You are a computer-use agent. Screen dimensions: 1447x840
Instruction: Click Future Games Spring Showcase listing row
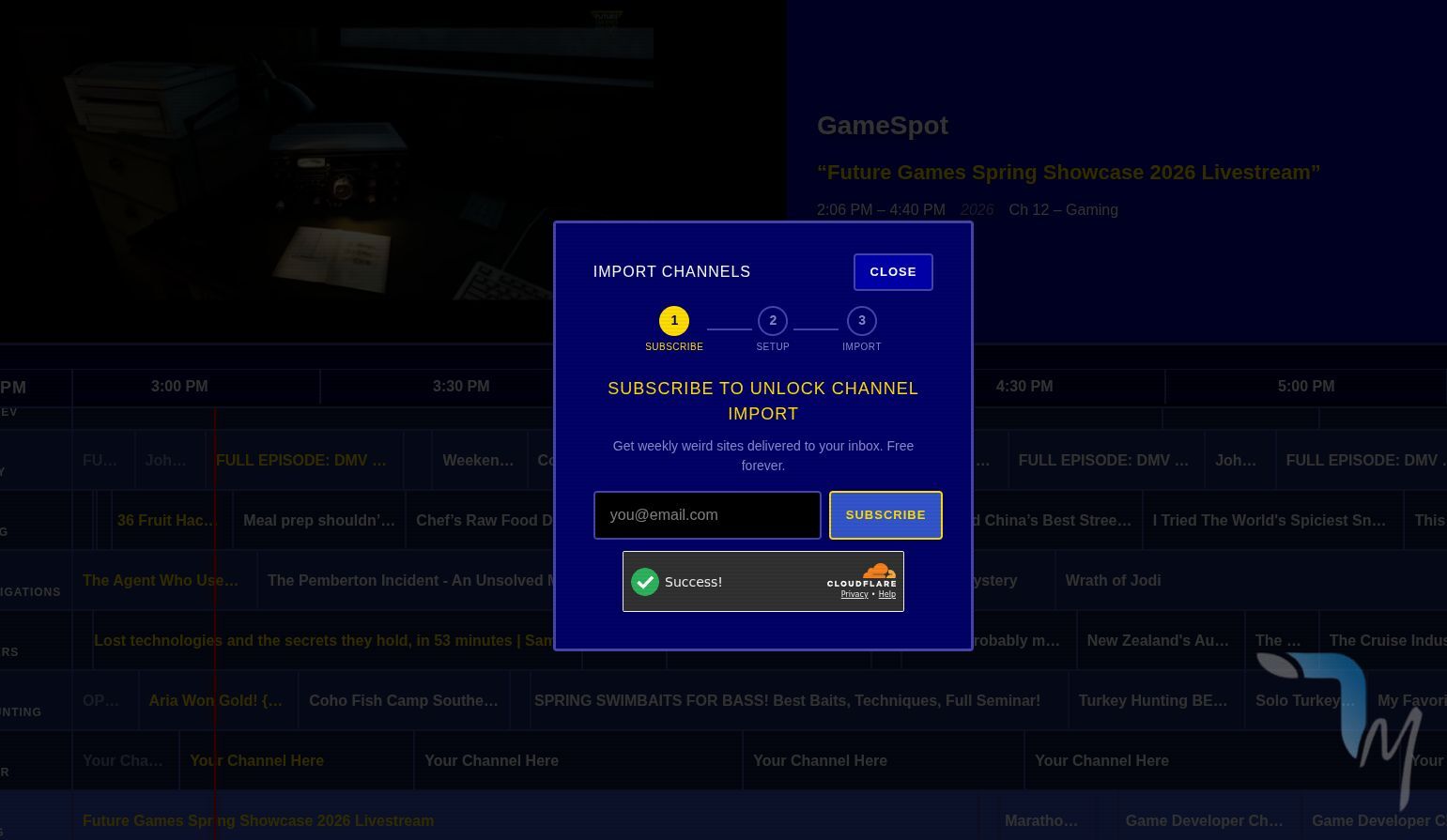pos(258,821)
